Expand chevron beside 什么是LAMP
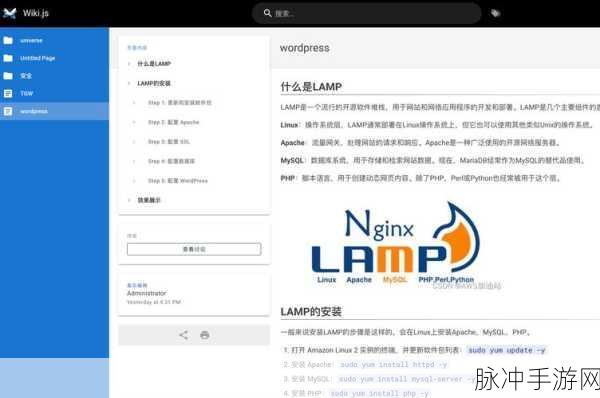 tap(129, 64)
